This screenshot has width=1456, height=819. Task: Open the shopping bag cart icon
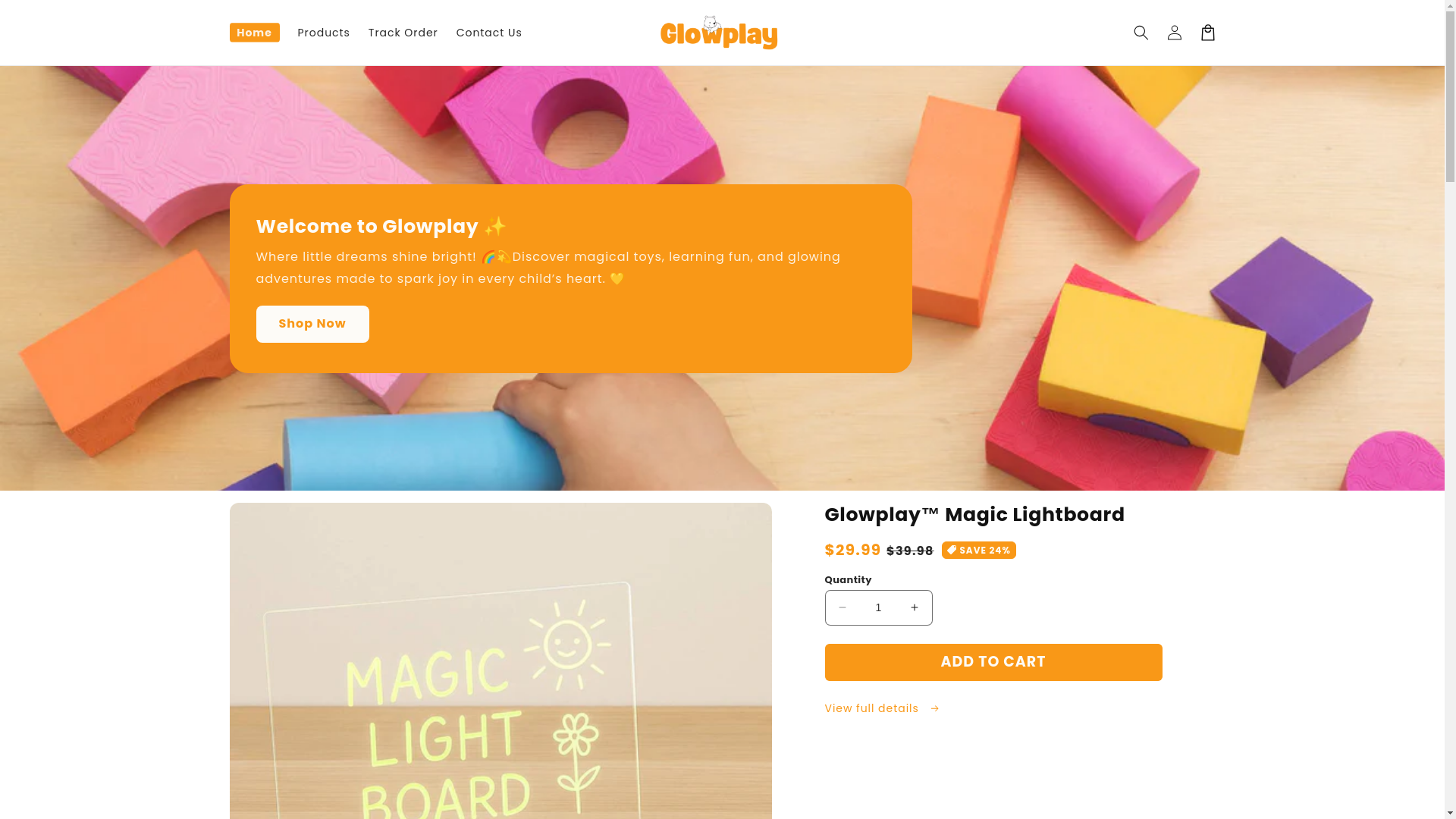click(x=1207, y=33)
